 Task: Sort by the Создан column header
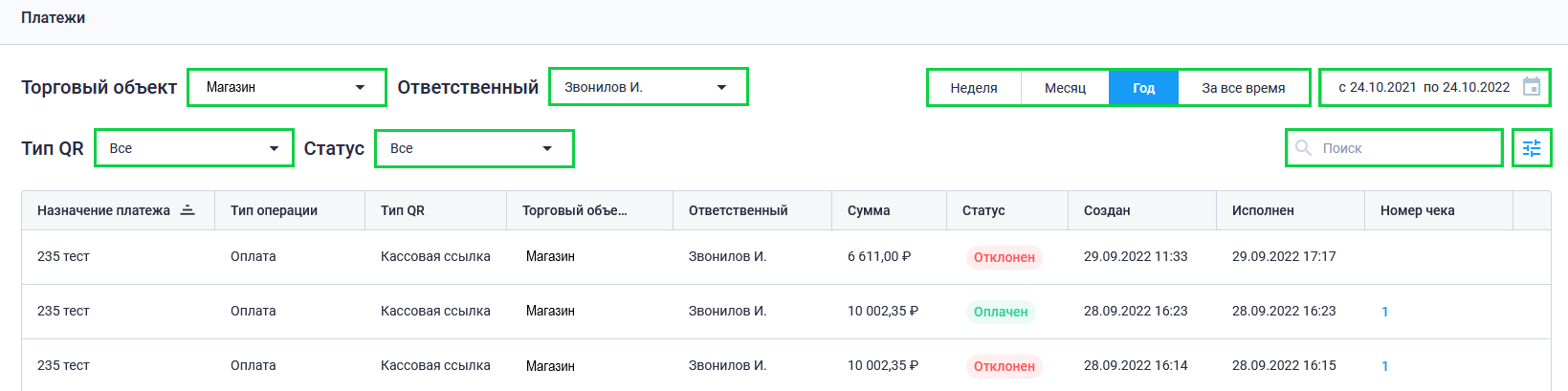click(x=1107, y=210)
